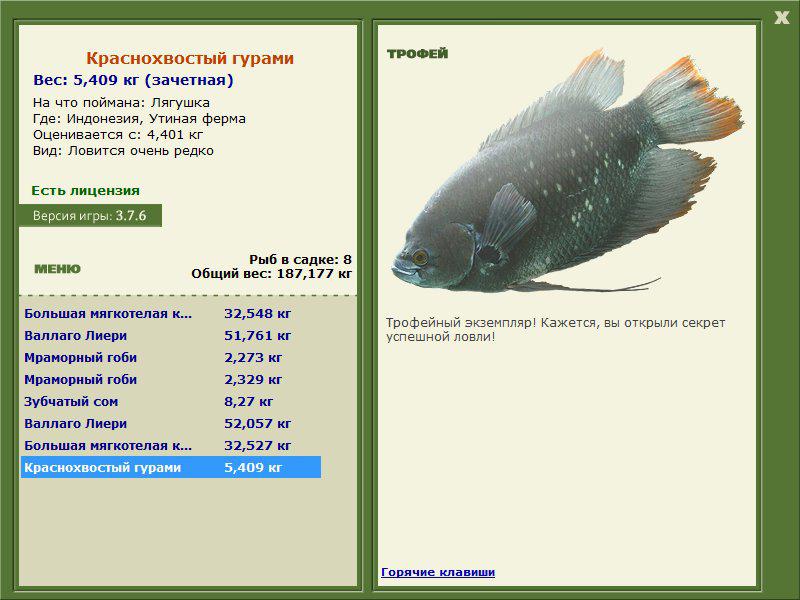
Task: Click the Краснохвостый гурами title heading
Action: 190,58
